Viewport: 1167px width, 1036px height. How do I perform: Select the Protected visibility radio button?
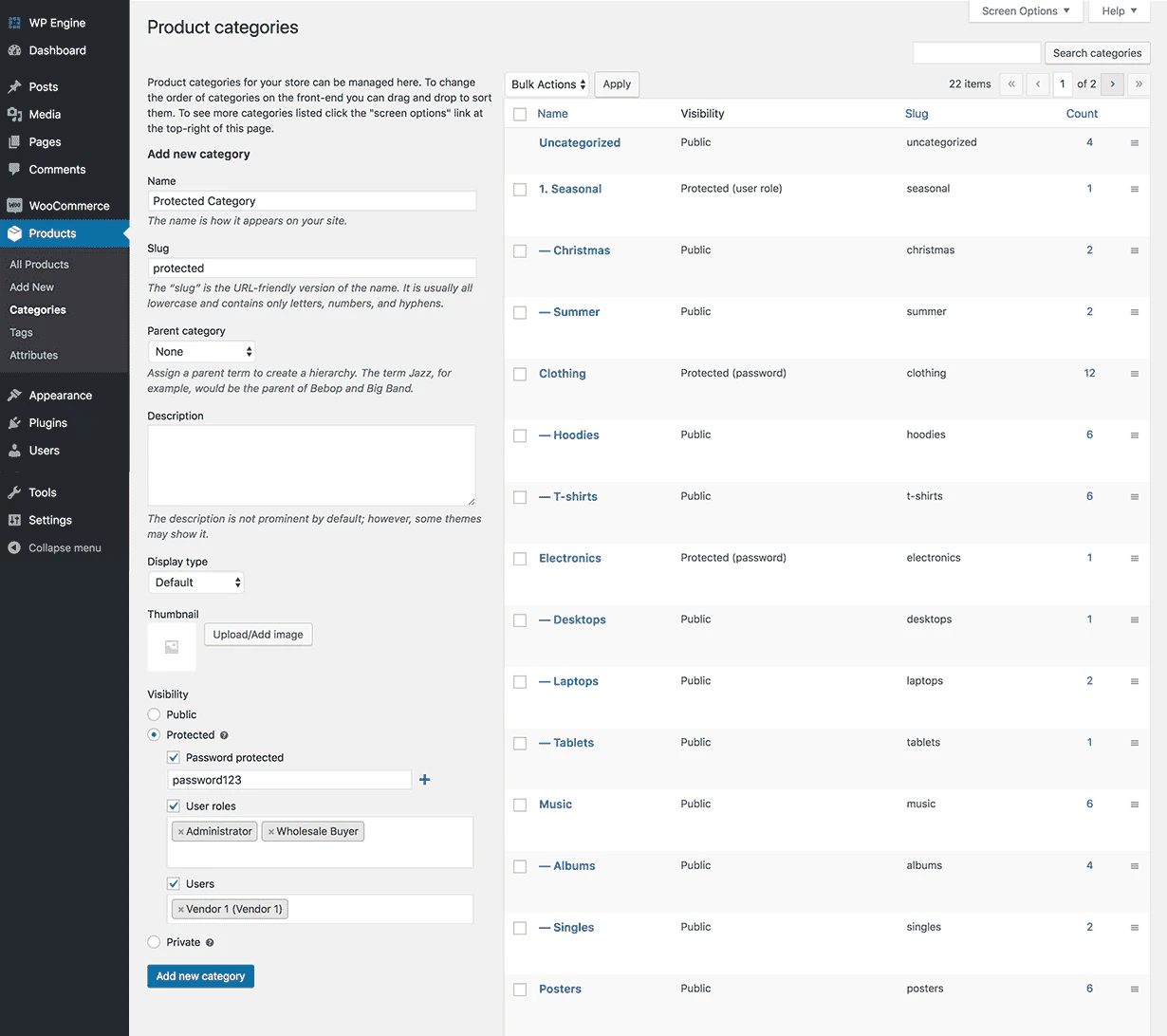154,735
